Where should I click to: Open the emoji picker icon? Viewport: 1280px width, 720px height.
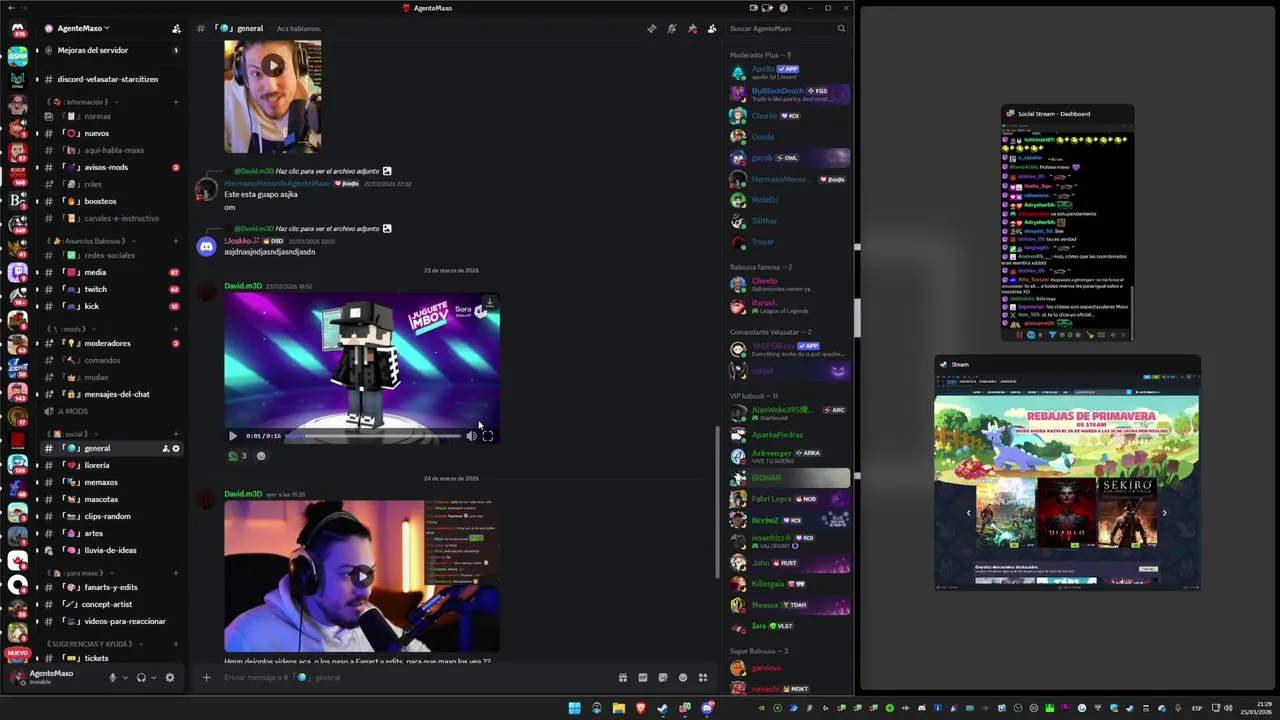tap(683, 677)
